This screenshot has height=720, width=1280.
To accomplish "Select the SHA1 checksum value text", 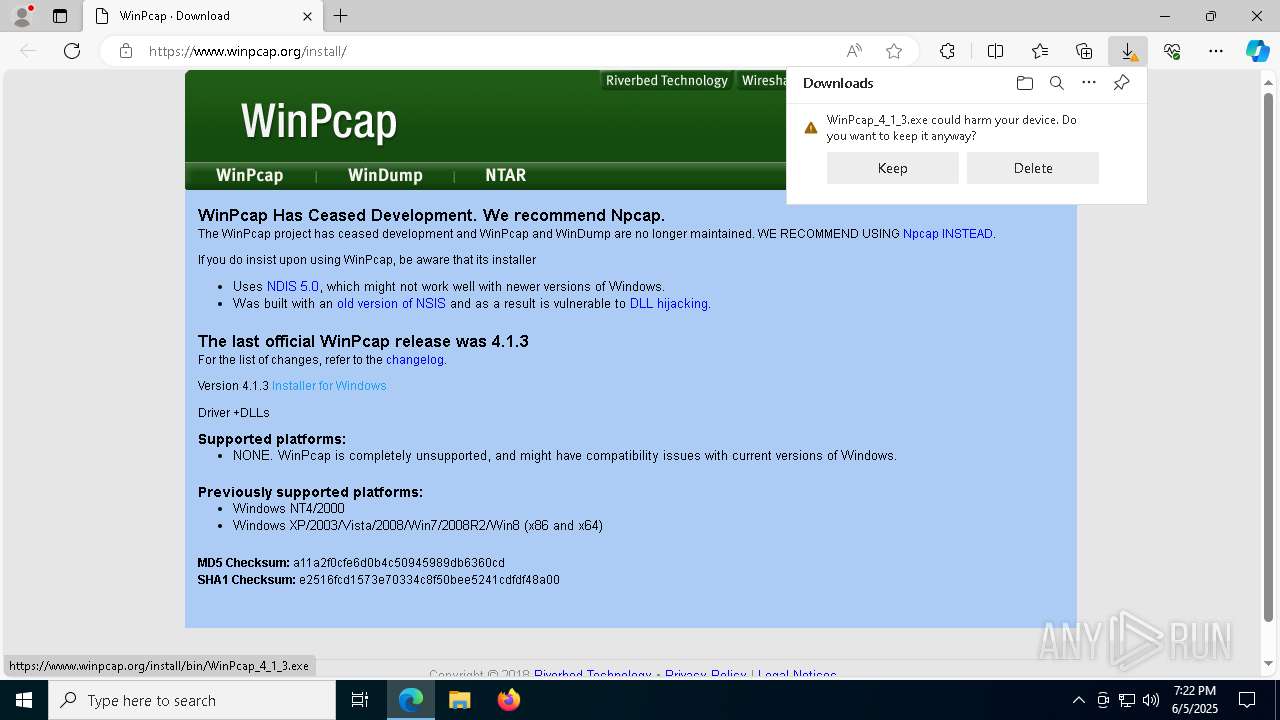I will (x=429, y=580).
